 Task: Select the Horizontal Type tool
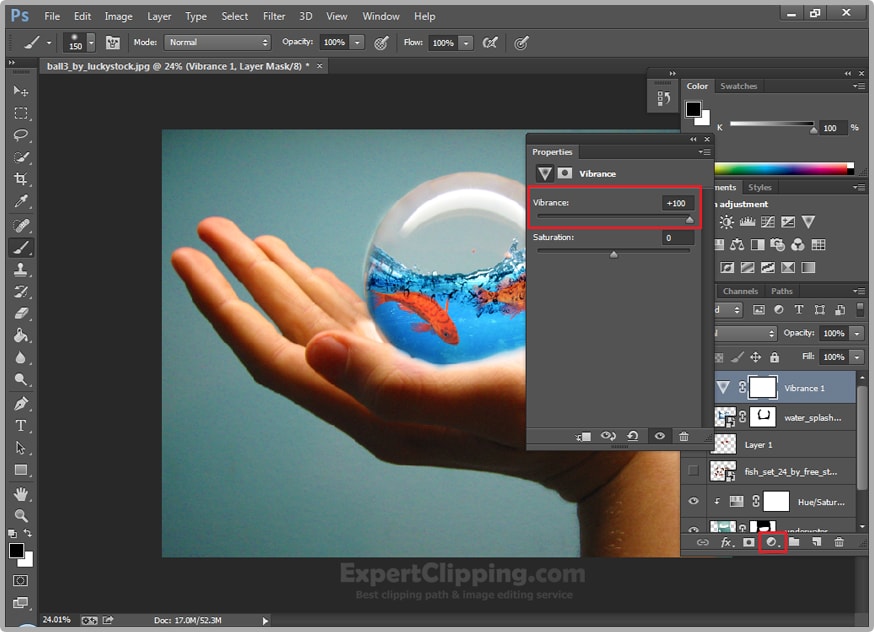click(x=18, y=425)
